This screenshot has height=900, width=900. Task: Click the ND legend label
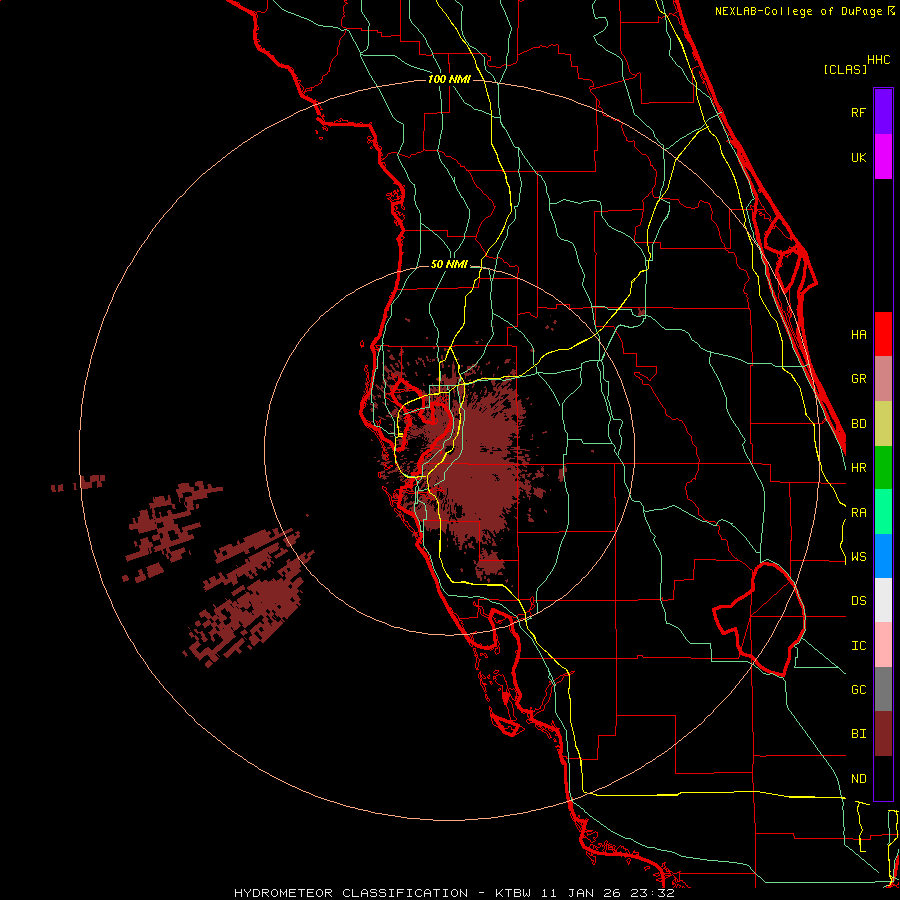tap(858, 779)
